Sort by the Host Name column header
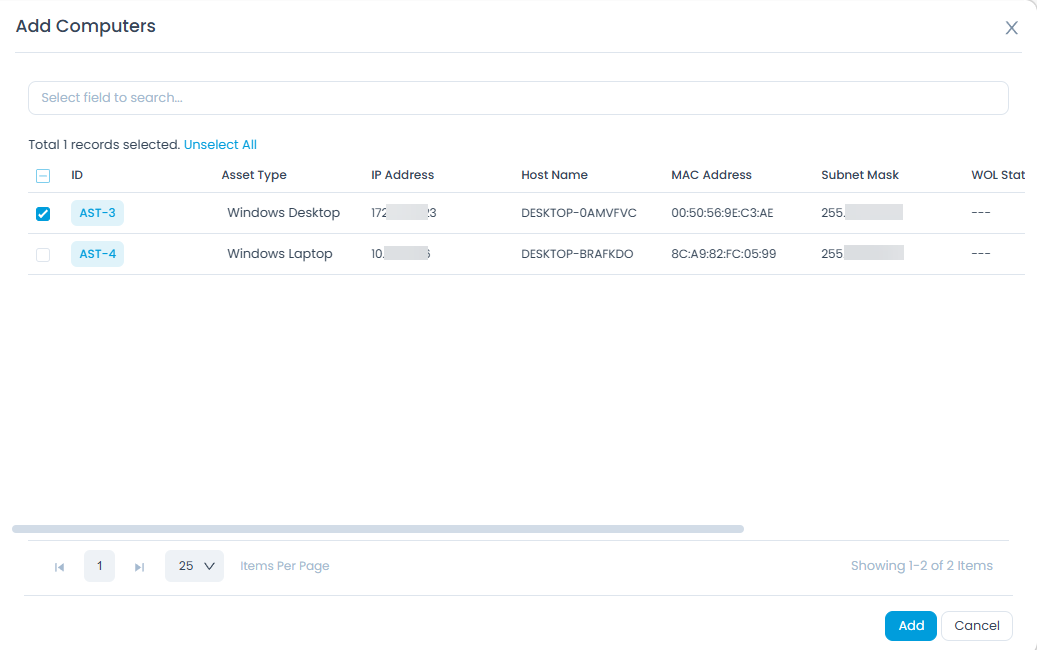 [554, 175]
